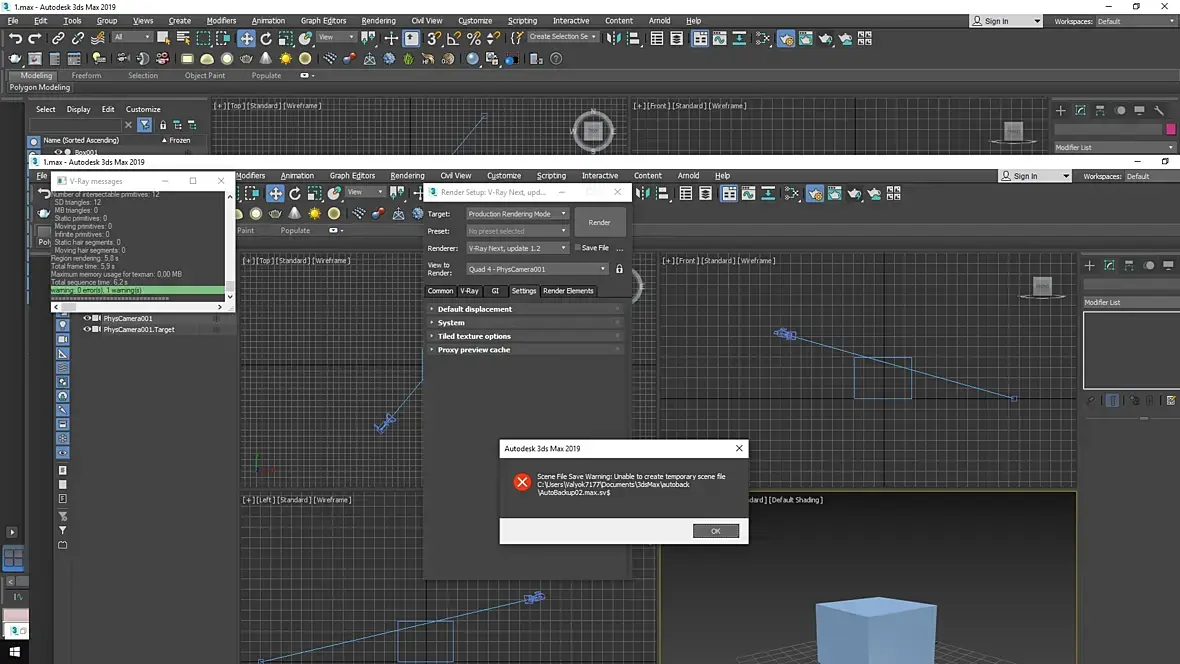Viewport: 1180px width, 664px height.
Task: Click the pink object color swatch
Action: [x=1171, y=129]
